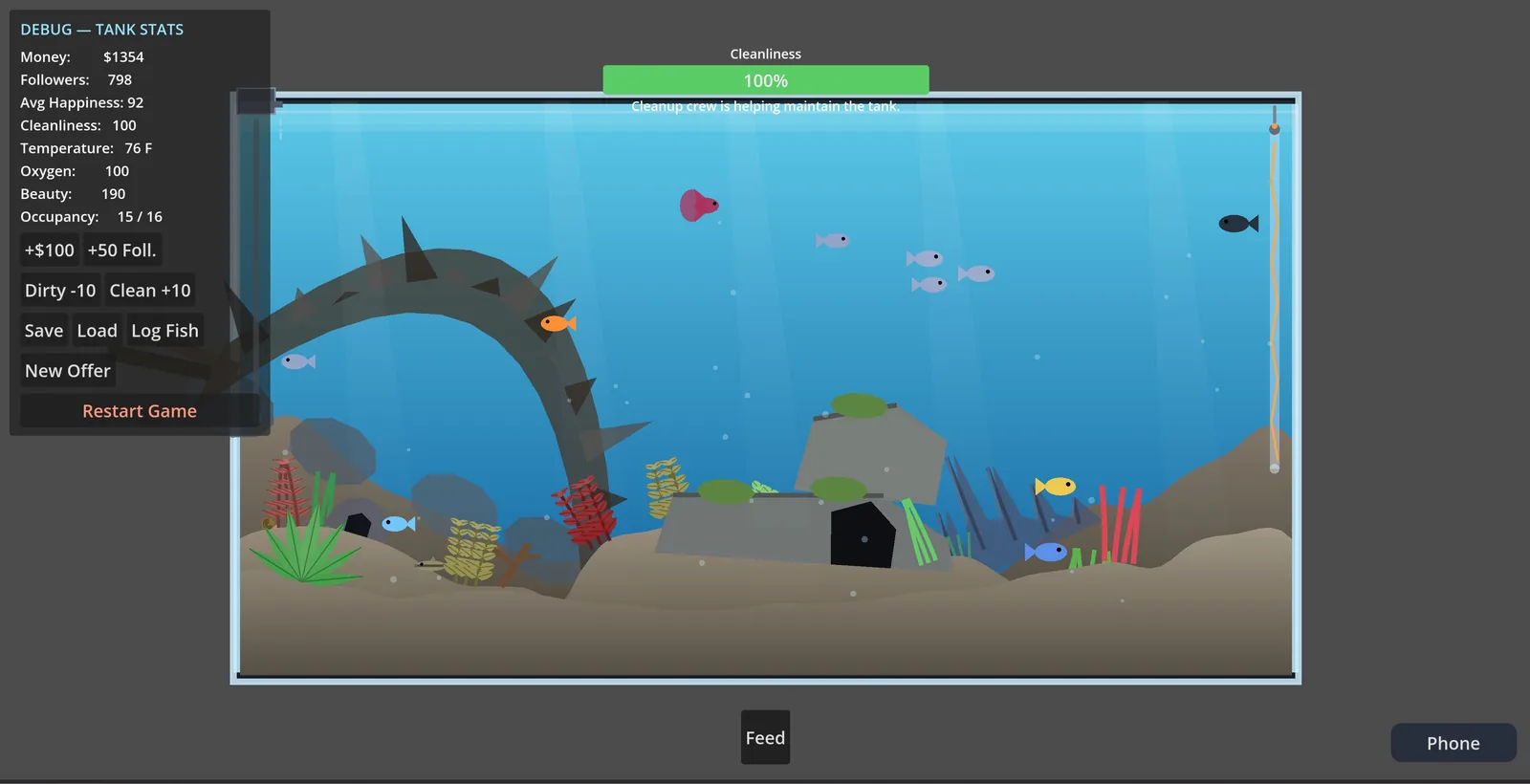The image size is (1530, 784).
Task: Click the +$100 debug button
Action: point(49,250)
